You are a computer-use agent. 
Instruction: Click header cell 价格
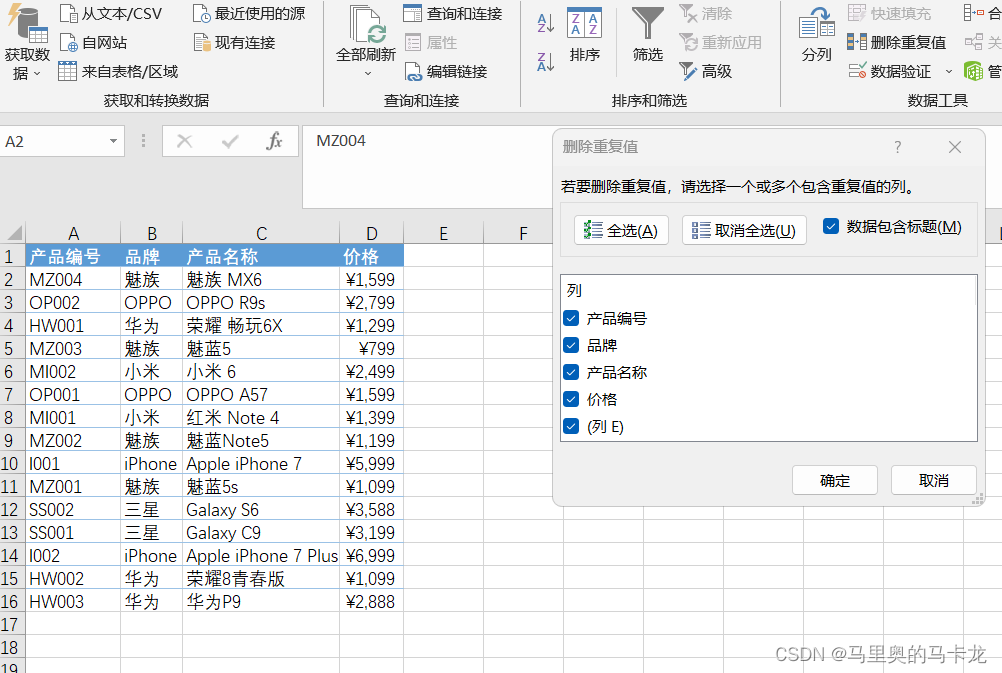tap(371, 256)
